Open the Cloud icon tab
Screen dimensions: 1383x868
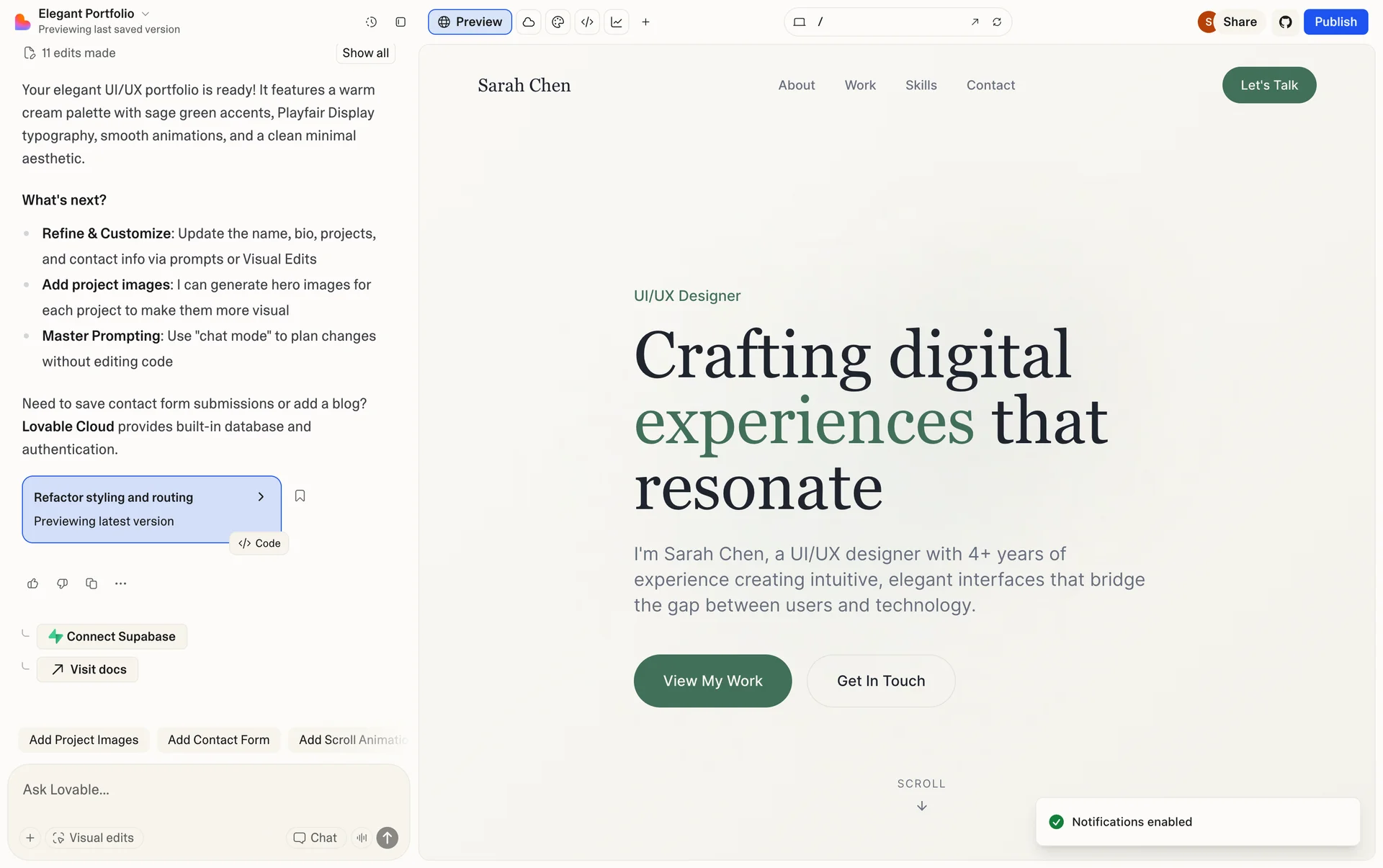click(529, 22)
